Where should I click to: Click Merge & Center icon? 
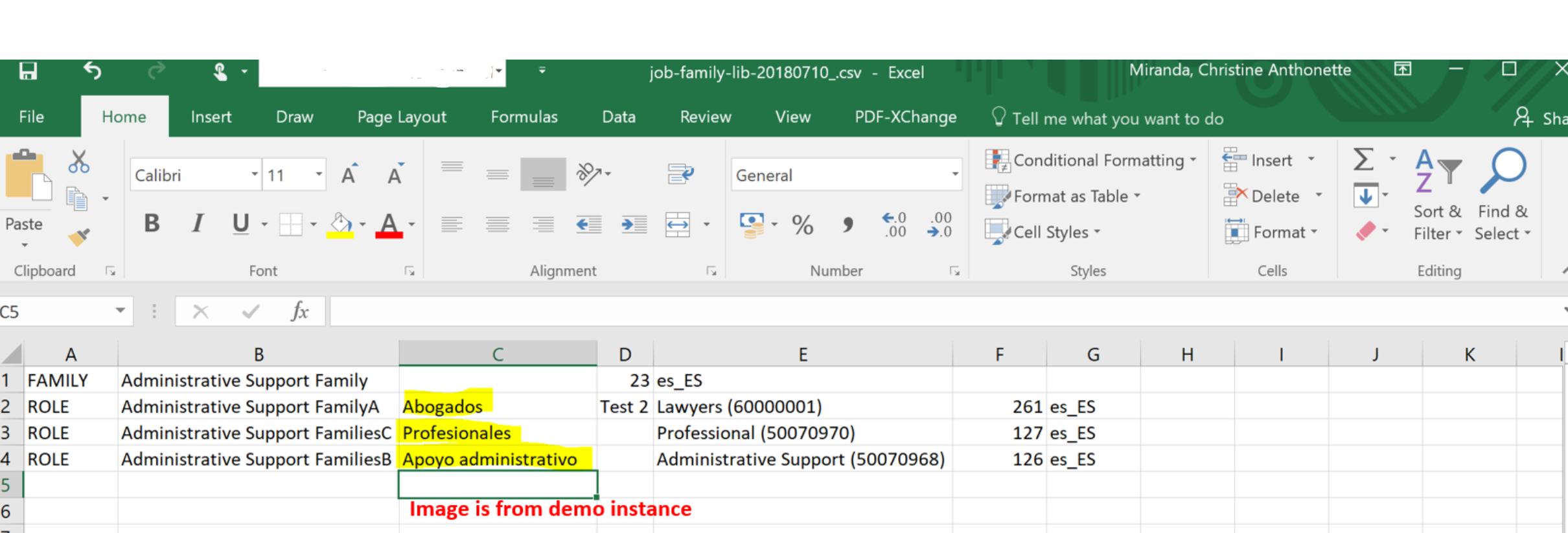678,225
